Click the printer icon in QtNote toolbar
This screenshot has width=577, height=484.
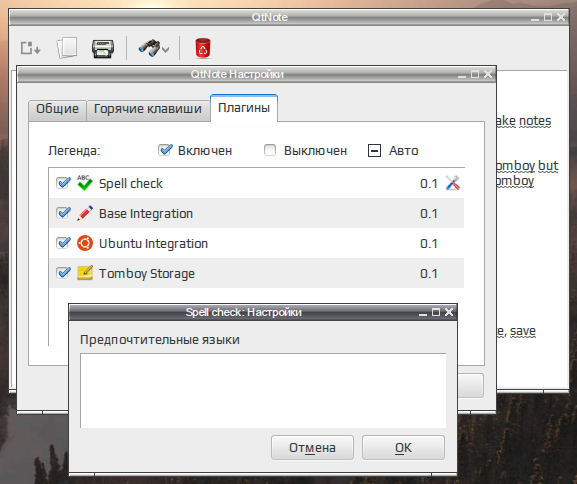pos(103,49)
